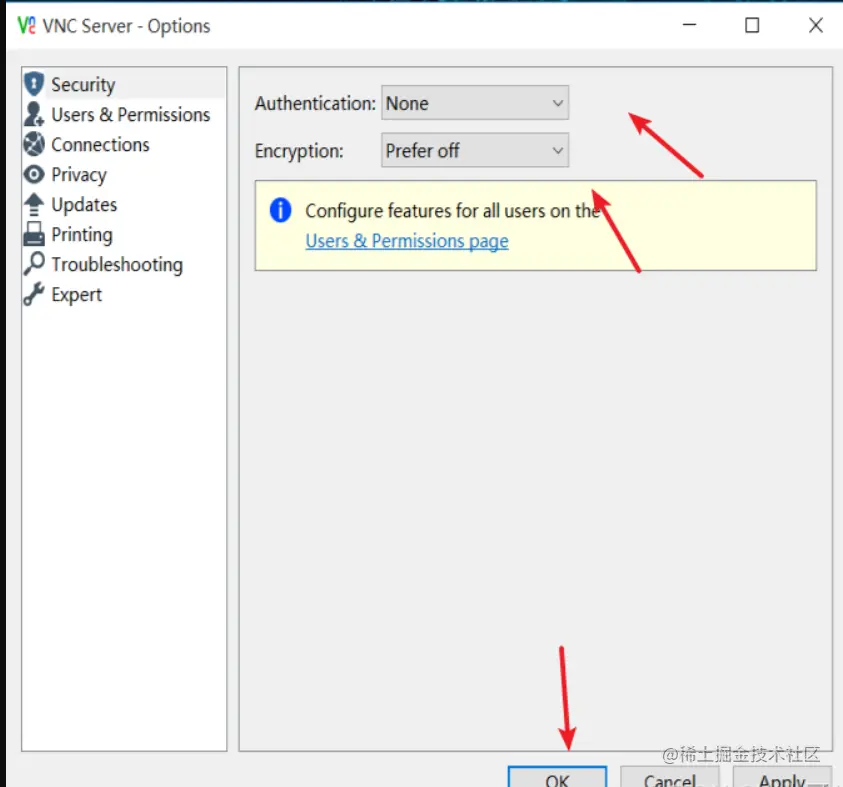Viewport: 843px width, 787px height.
Task: Maximize the VNC Server Options window
Action: click(x=752, y=25)
